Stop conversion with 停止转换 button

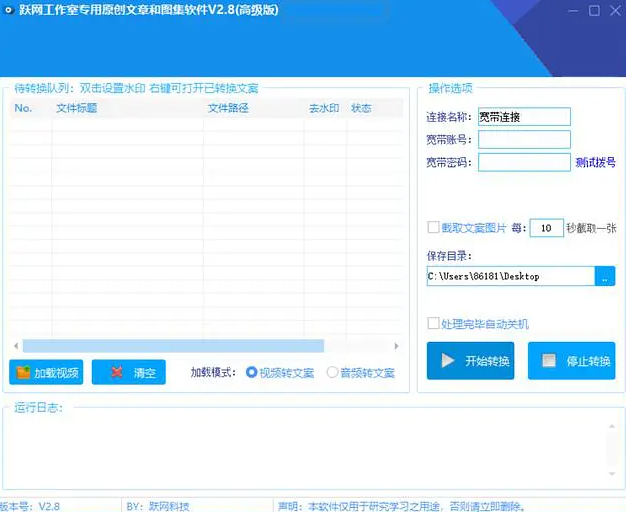(571, 361)
